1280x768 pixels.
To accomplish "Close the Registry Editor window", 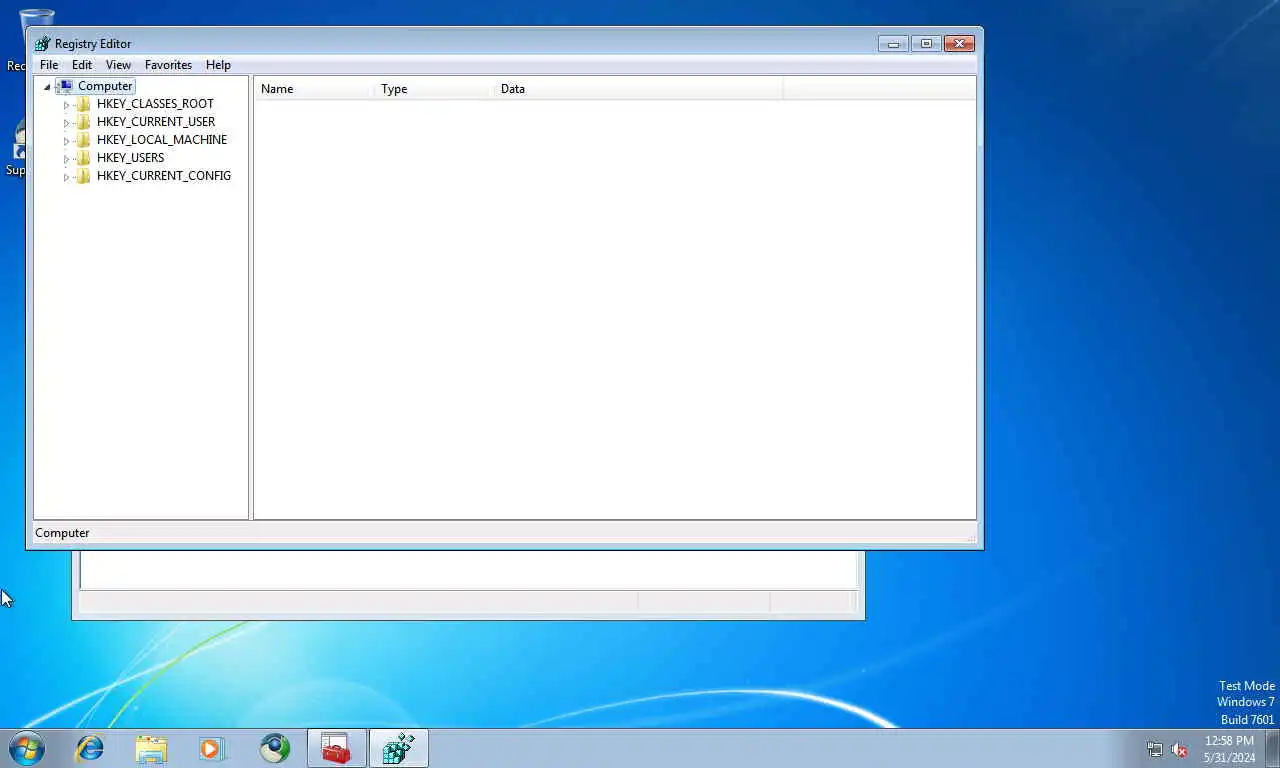I will pos(959,44).
